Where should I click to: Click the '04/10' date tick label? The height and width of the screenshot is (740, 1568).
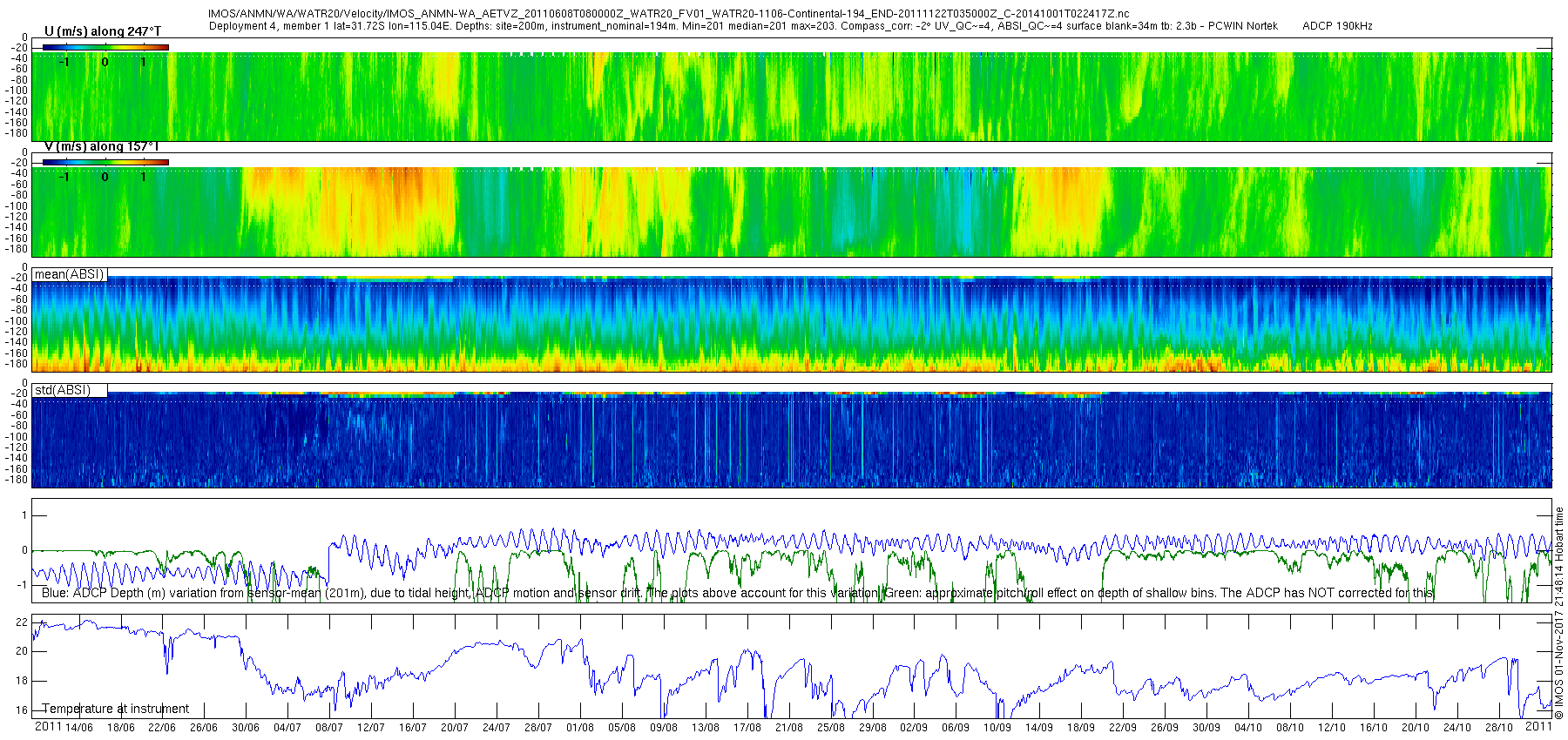(1248, 728)
